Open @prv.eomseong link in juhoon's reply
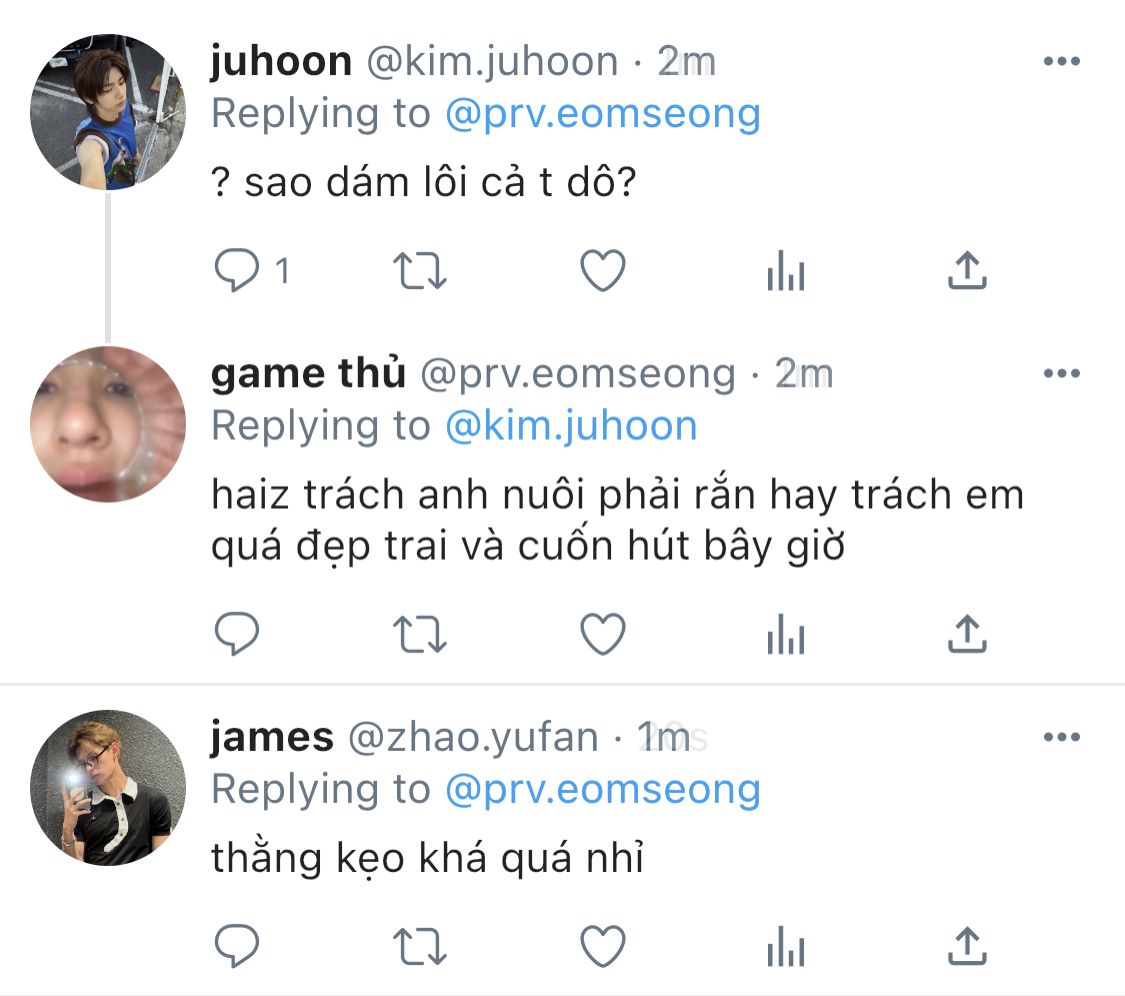 click(603, 114)
